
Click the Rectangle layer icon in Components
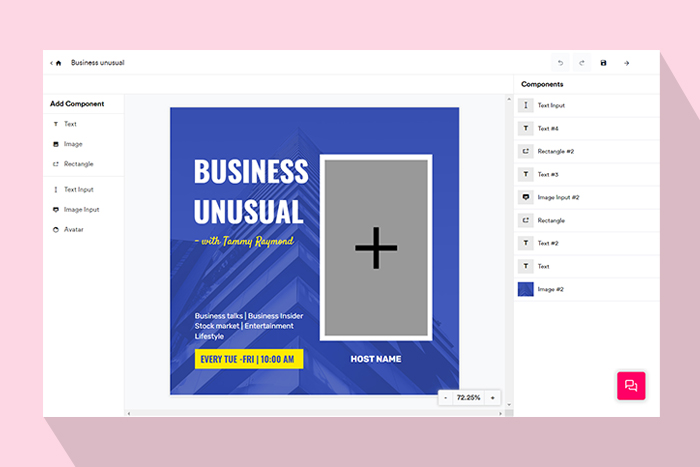[525, 221]
